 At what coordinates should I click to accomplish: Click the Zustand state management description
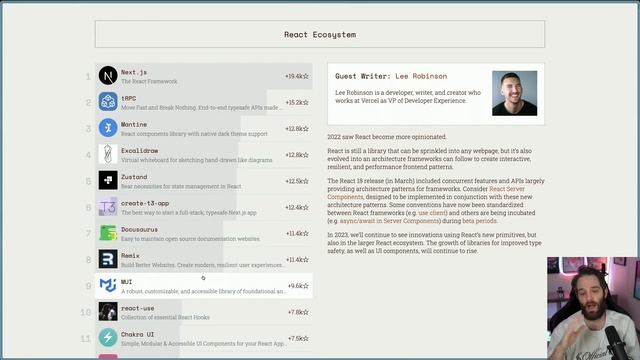(181, 186)
